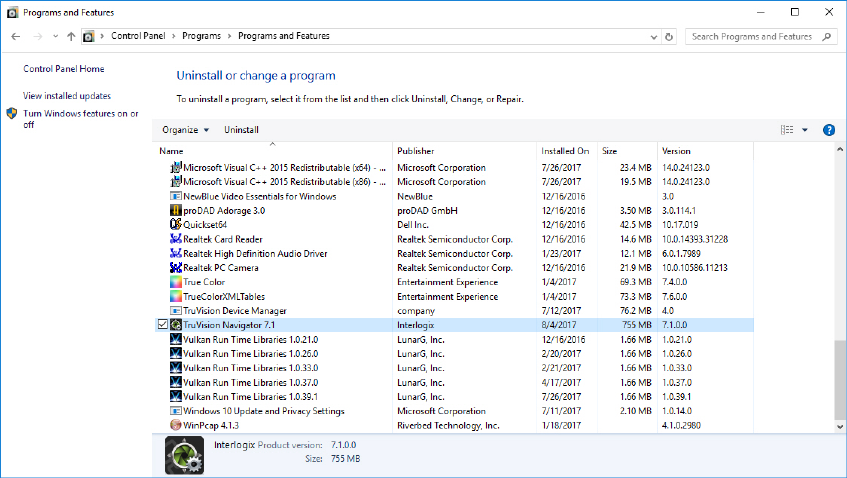Click publisher "Riverbed Technology, Inc."
Screen dimensions: 847x478
point(448,425)
